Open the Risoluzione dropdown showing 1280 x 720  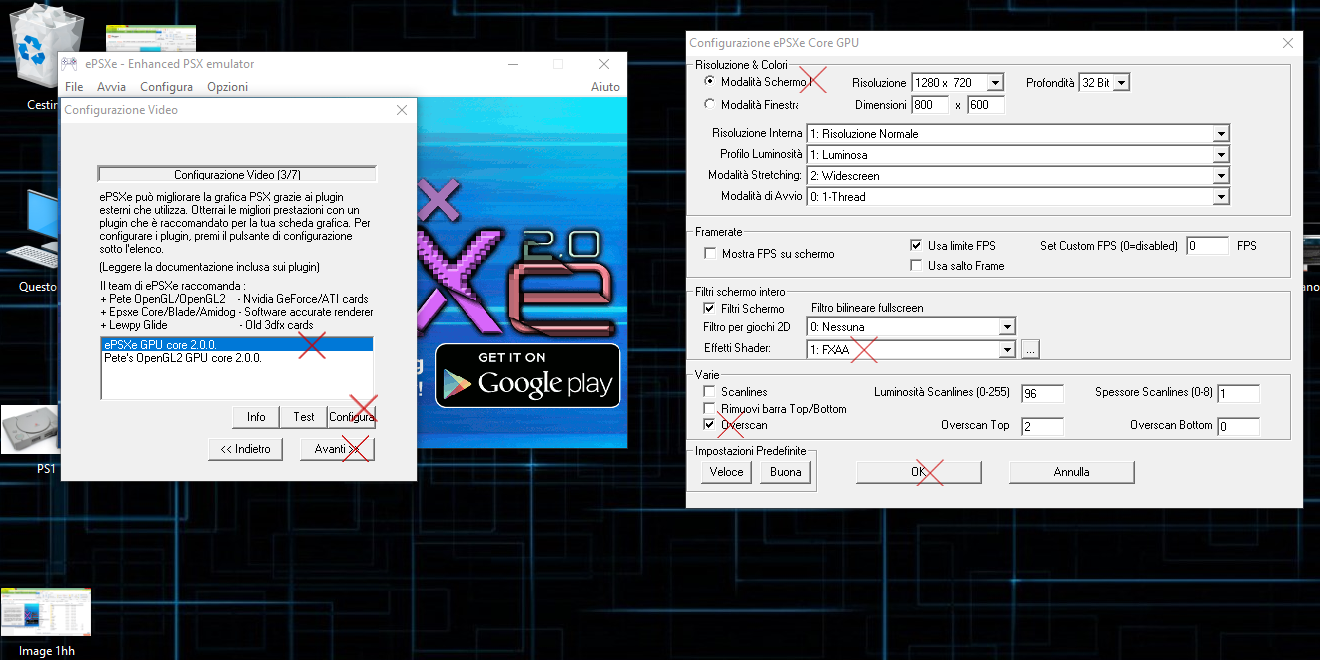coord(994,82)
